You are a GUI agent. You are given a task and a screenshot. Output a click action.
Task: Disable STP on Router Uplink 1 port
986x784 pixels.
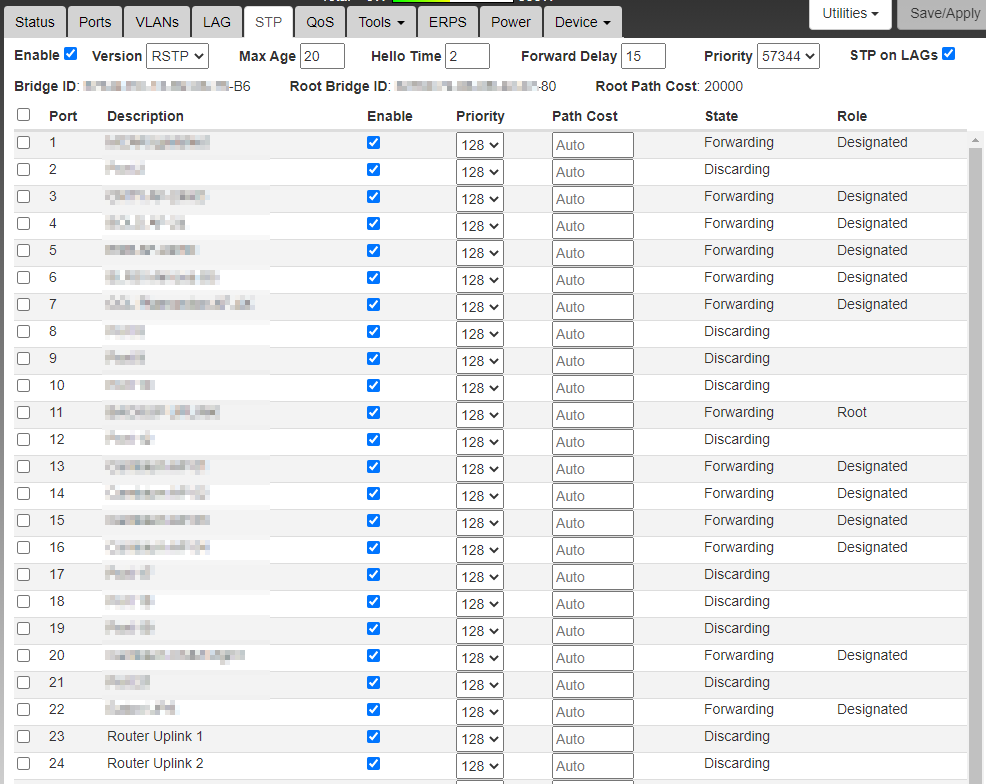[x=373, y=737]
